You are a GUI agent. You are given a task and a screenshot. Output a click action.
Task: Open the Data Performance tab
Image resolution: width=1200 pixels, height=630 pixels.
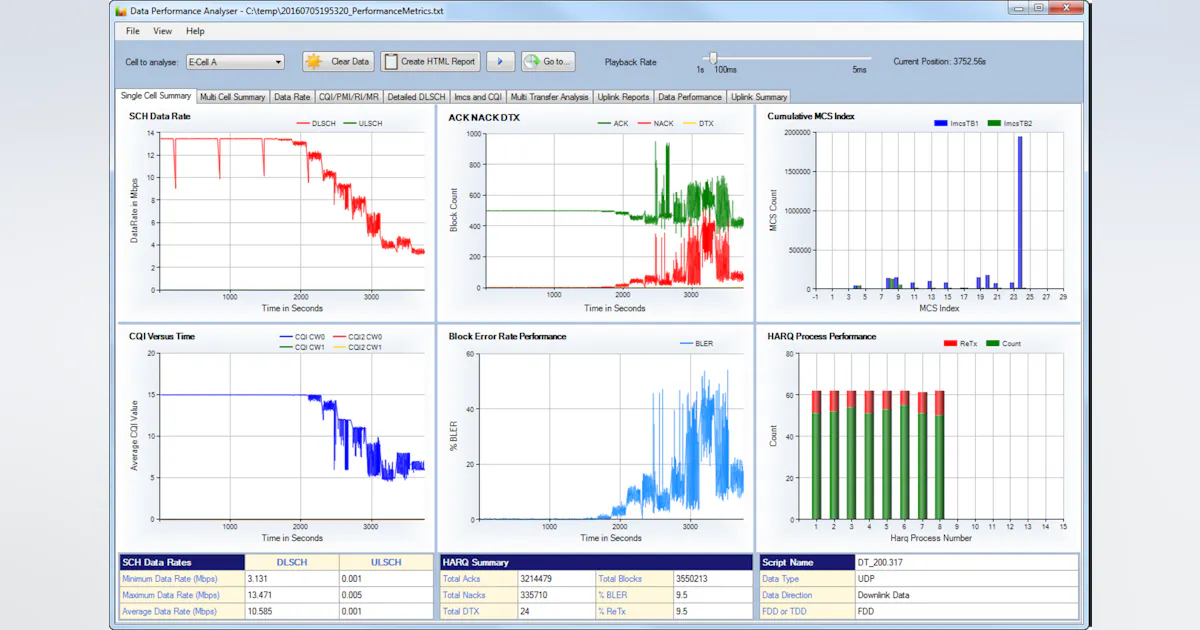click(x=690, y=97)
